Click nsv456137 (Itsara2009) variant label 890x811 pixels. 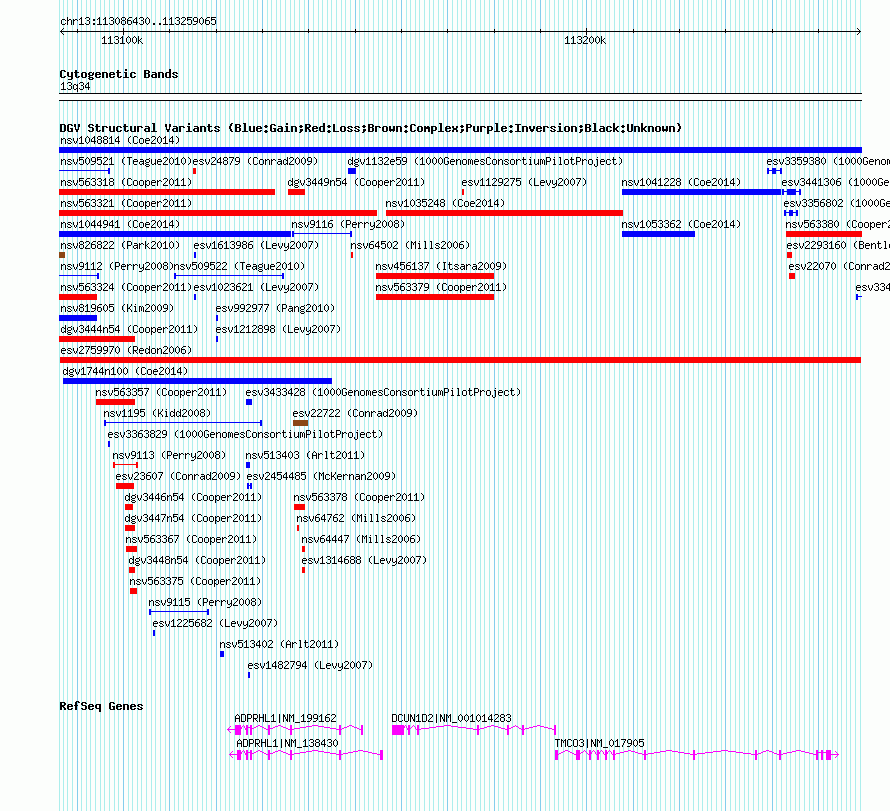pos(441,266)
